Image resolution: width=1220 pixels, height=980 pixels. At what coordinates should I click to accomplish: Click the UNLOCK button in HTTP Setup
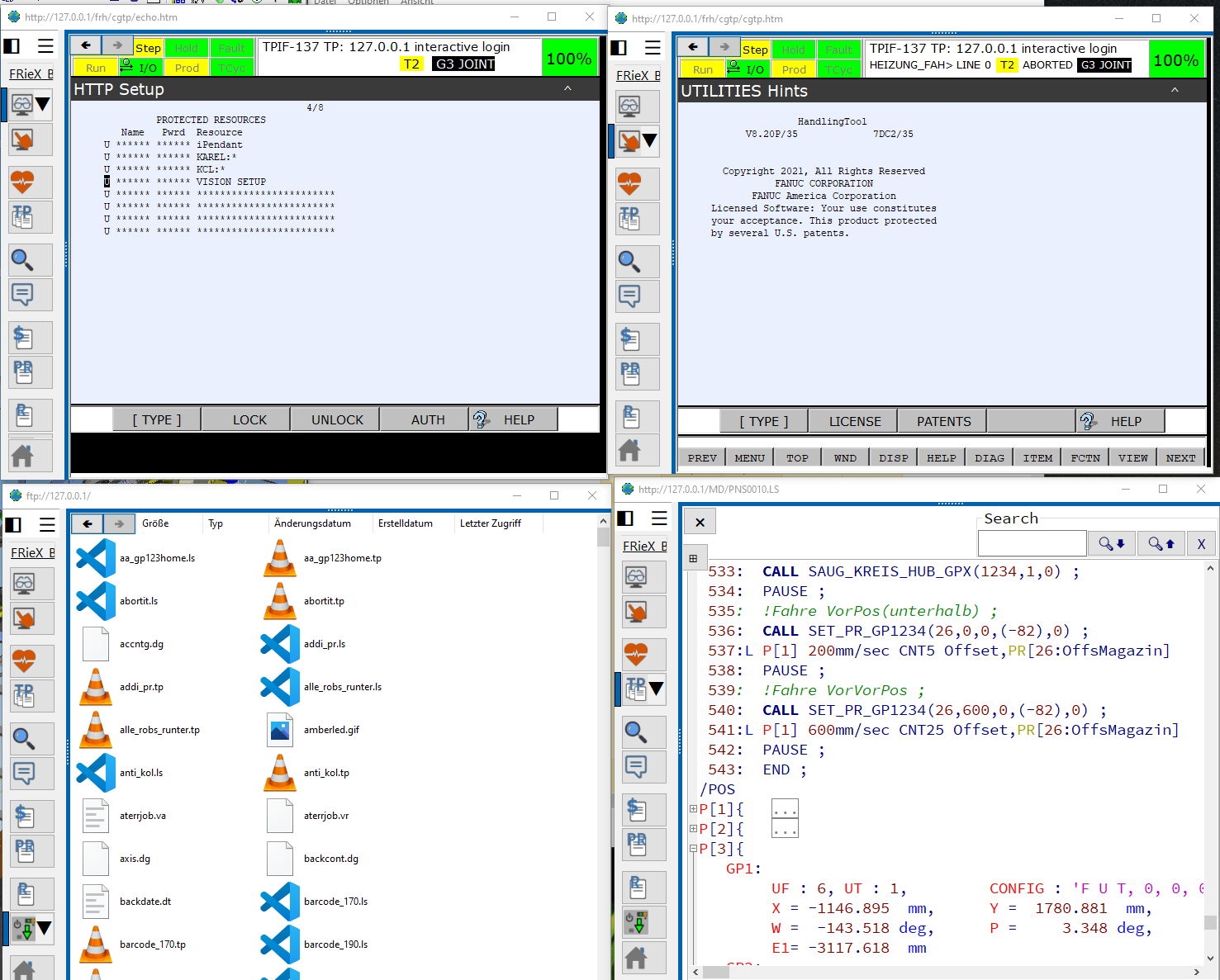[x=335, y=419]
